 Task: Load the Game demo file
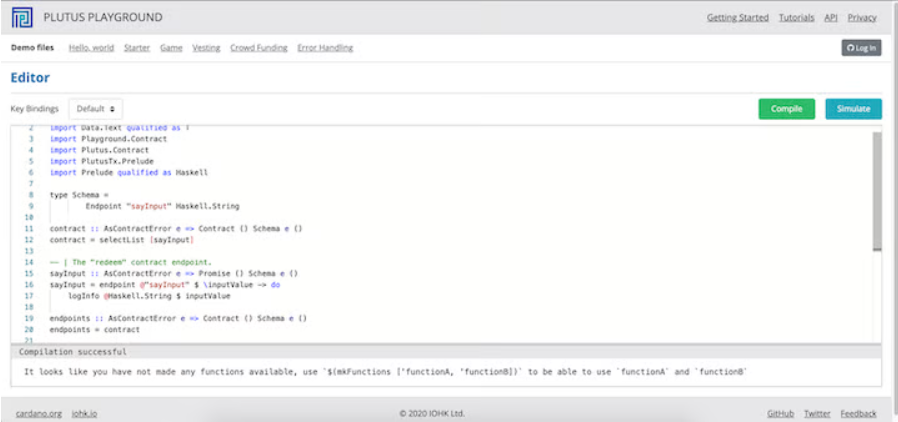coord(171,48)
